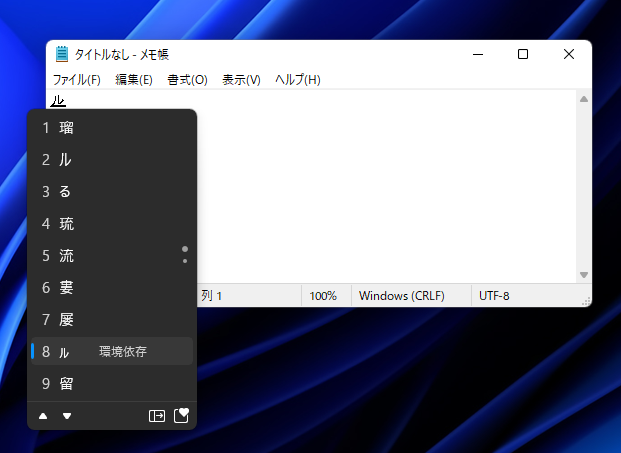Viewport: 621px width, 453px height.
Task: Choose candidate 9 留
Action: [x=112, y=383]
